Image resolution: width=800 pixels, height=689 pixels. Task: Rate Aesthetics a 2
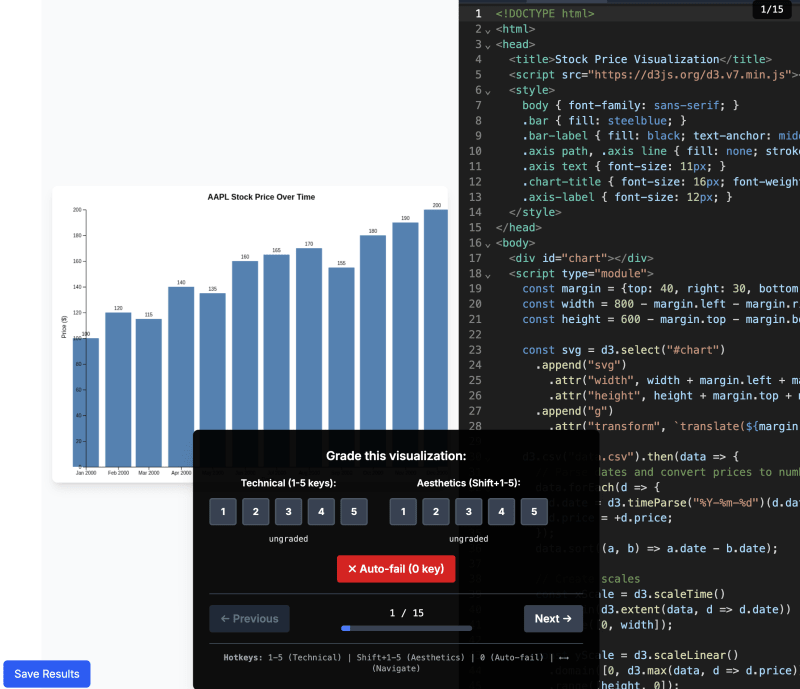click(435, 511)
